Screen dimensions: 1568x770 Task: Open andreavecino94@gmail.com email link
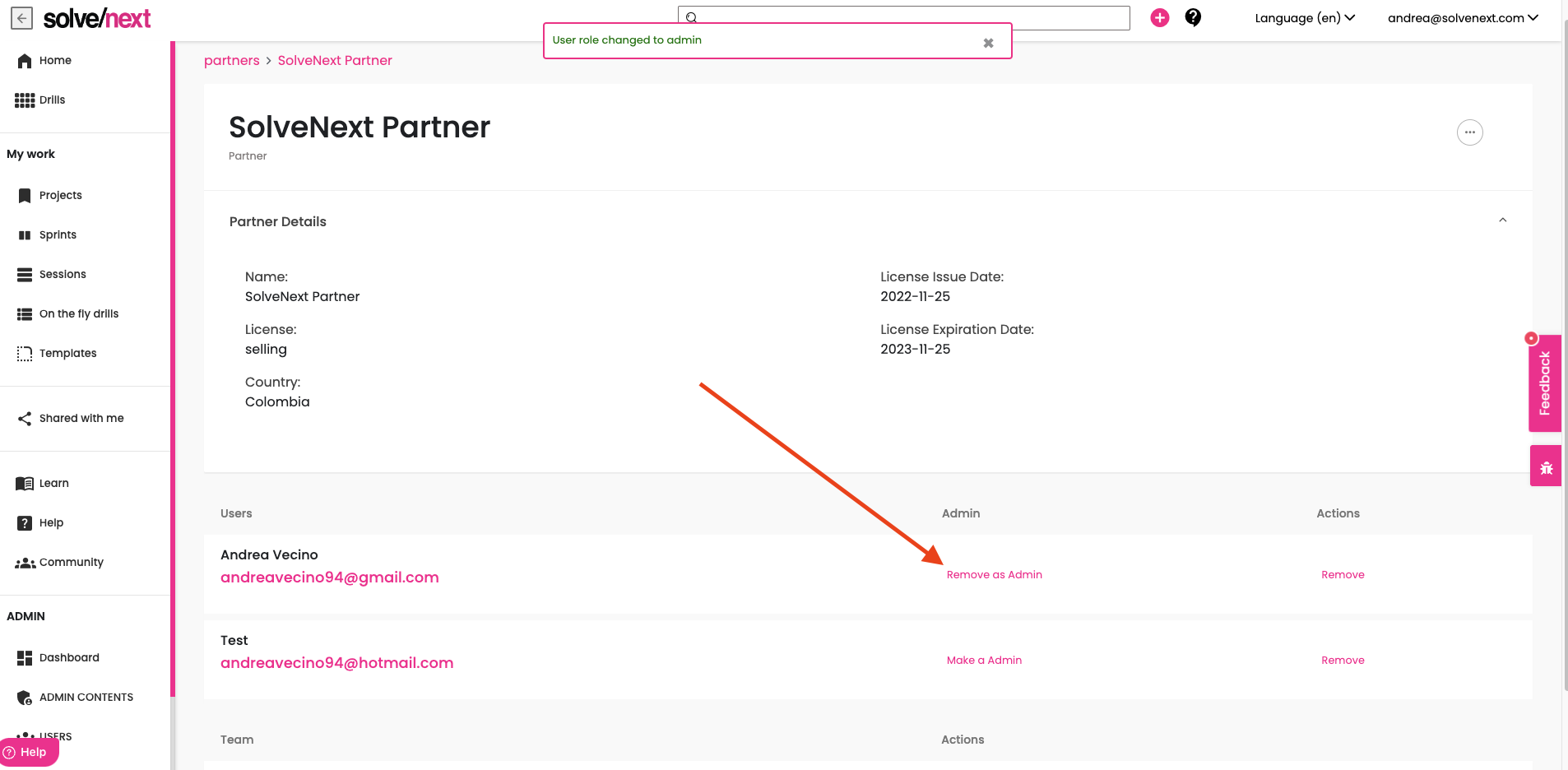pos(330,577)
